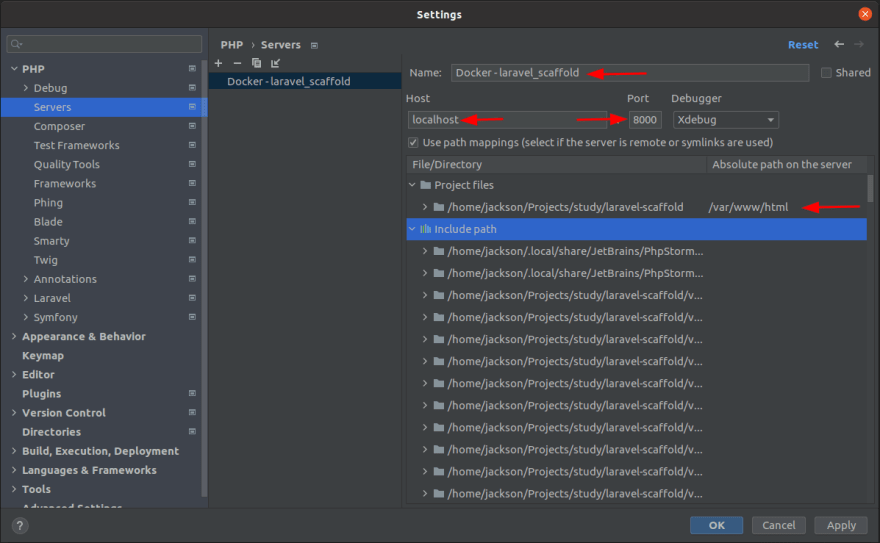The image size is (880, 543).
Task: Expand the Appearance & Behavior section
Action: pyautogui.click(x=14, y=337)
